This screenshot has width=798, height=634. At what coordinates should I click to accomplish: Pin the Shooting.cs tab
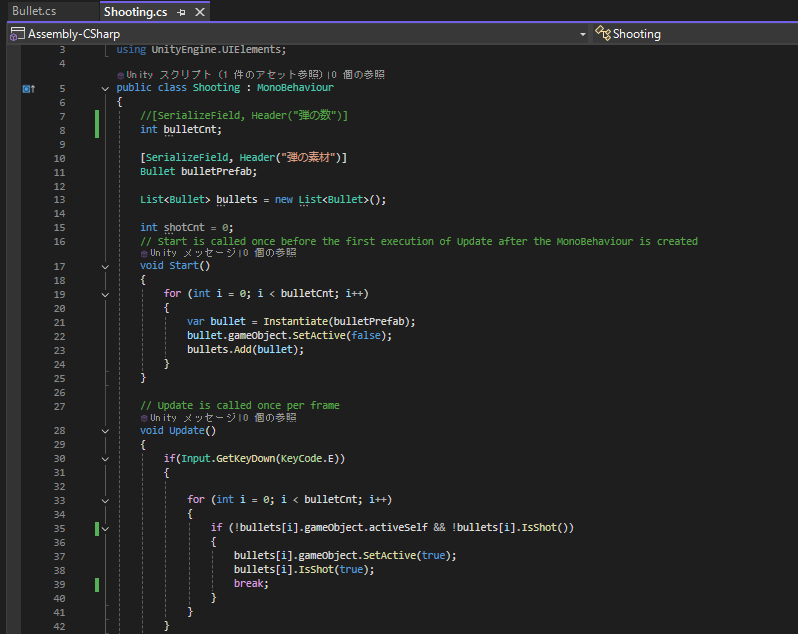(x=181, y=12)
